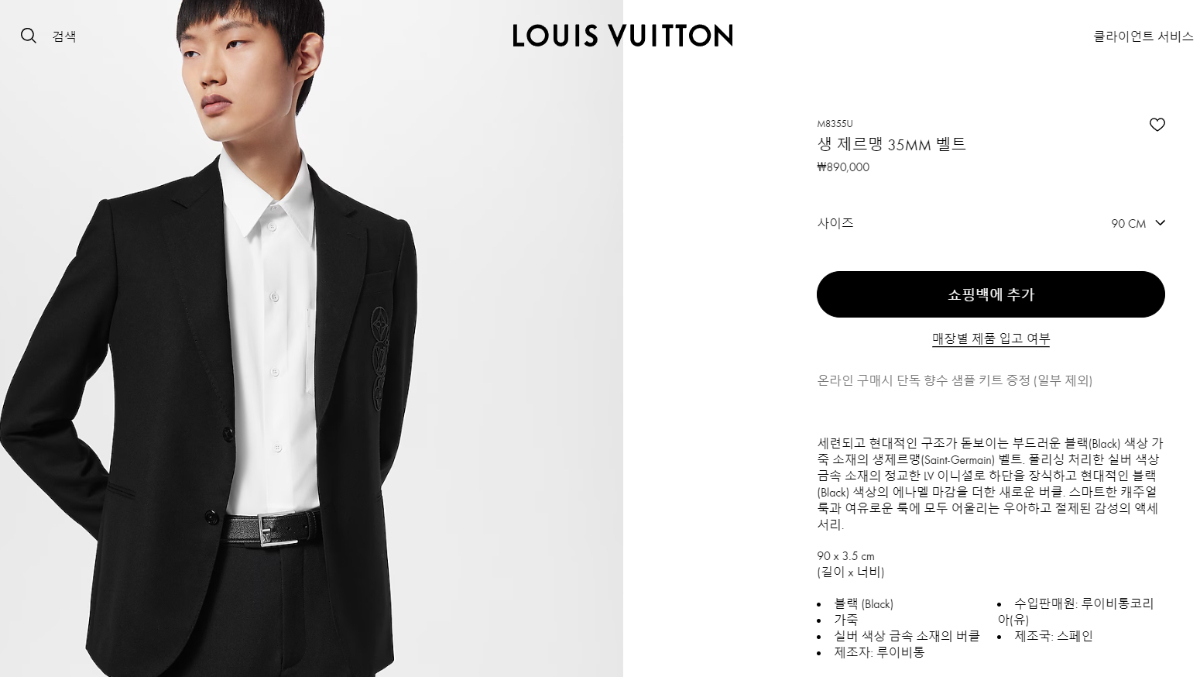Go to homepage via Louis Vuitton logo
This screenshot has width=1200, height=677.
click(x=622, y=36)
